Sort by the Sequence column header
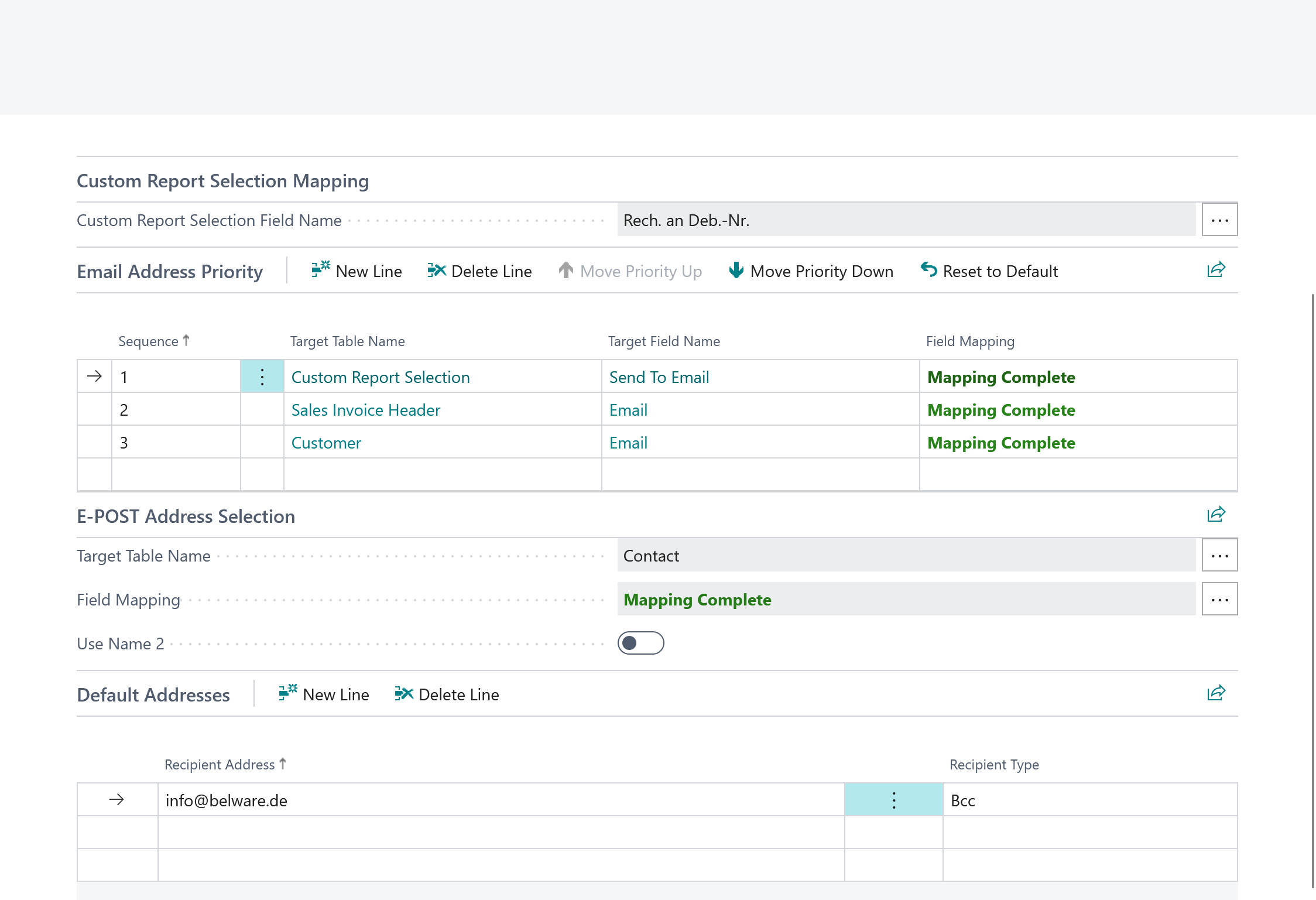The width and height of the screenshot is (1316, 900). tap(149, 341)
